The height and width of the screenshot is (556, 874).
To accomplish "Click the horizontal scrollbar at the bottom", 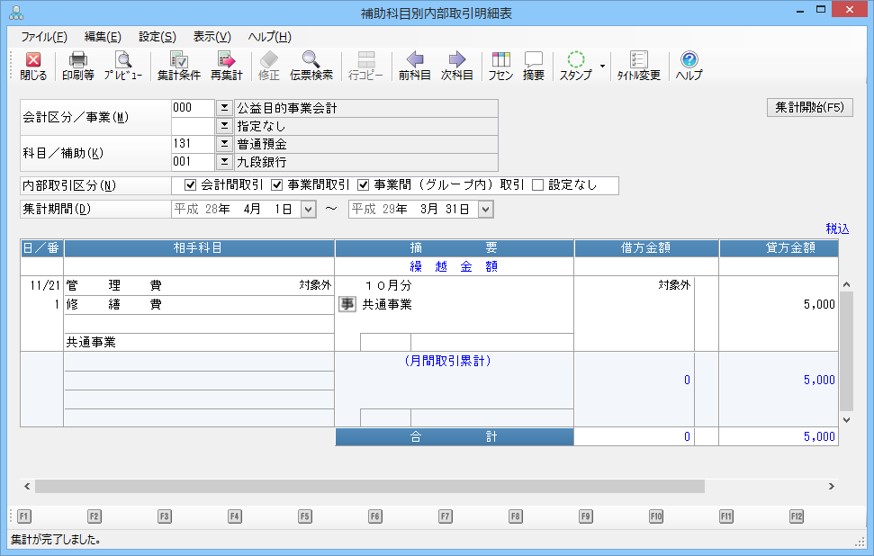I will 370,486.
